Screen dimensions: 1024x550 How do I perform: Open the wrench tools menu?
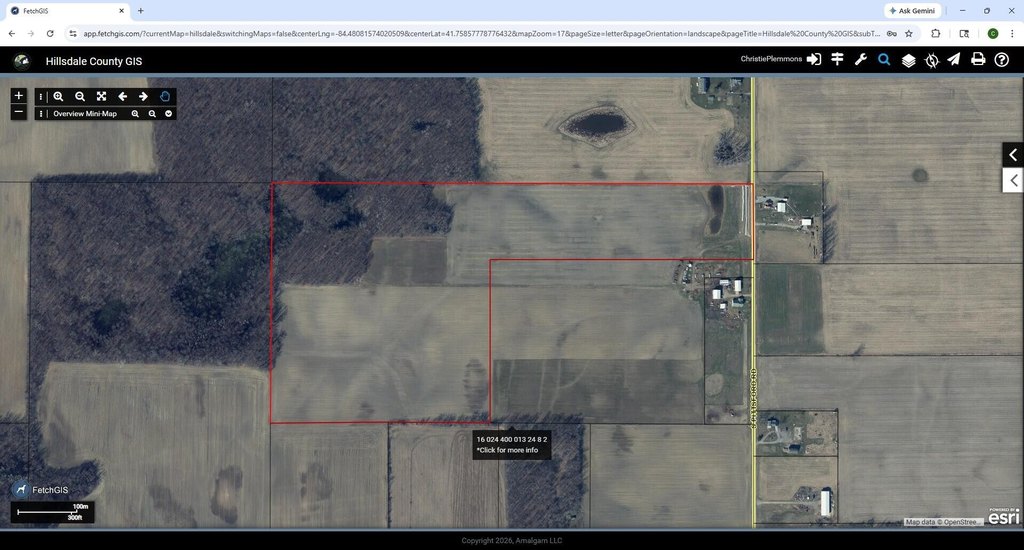(860, 60)
